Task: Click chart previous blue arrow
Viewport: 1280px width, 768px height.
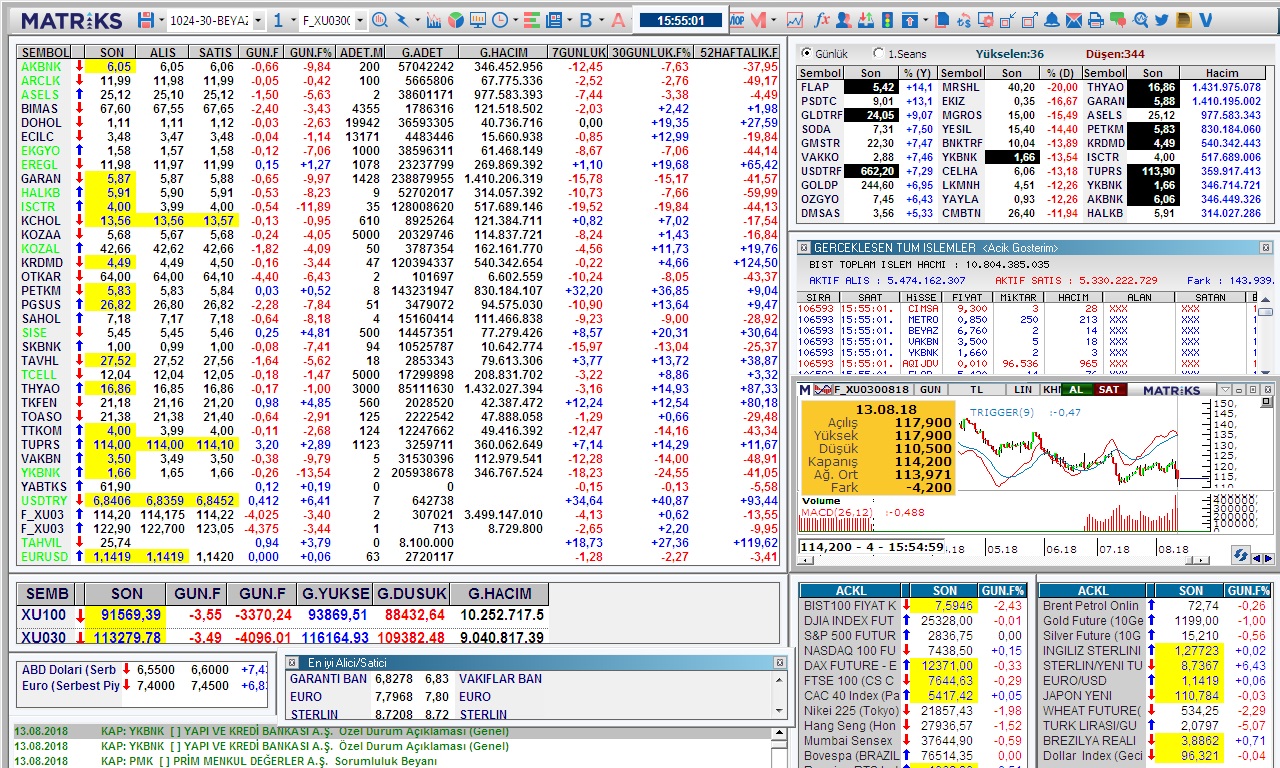Action: pos(1258,559)
